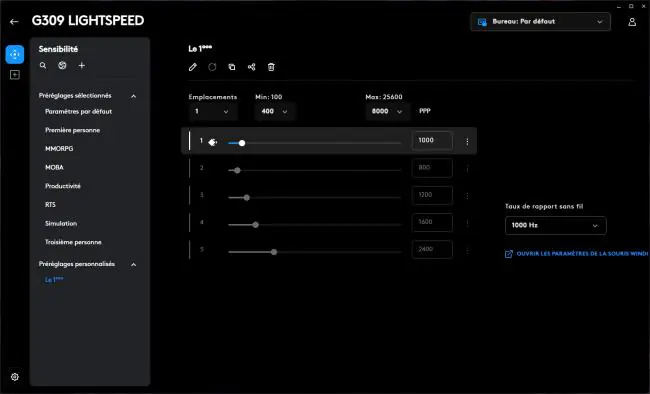Select the Paramètres par défaut preset

[x=78, y=112]
